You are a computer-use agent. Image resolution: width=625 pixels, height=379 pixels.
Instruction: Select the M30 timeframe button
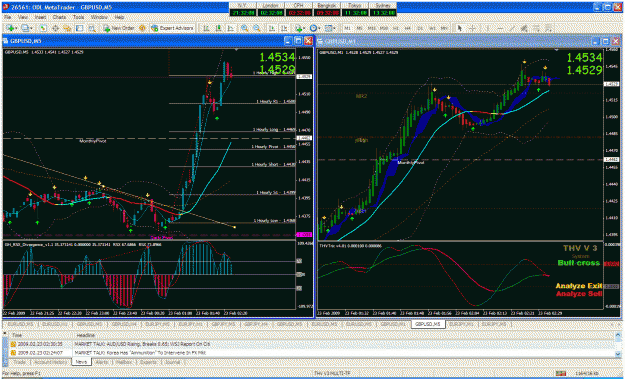[384, 28]
